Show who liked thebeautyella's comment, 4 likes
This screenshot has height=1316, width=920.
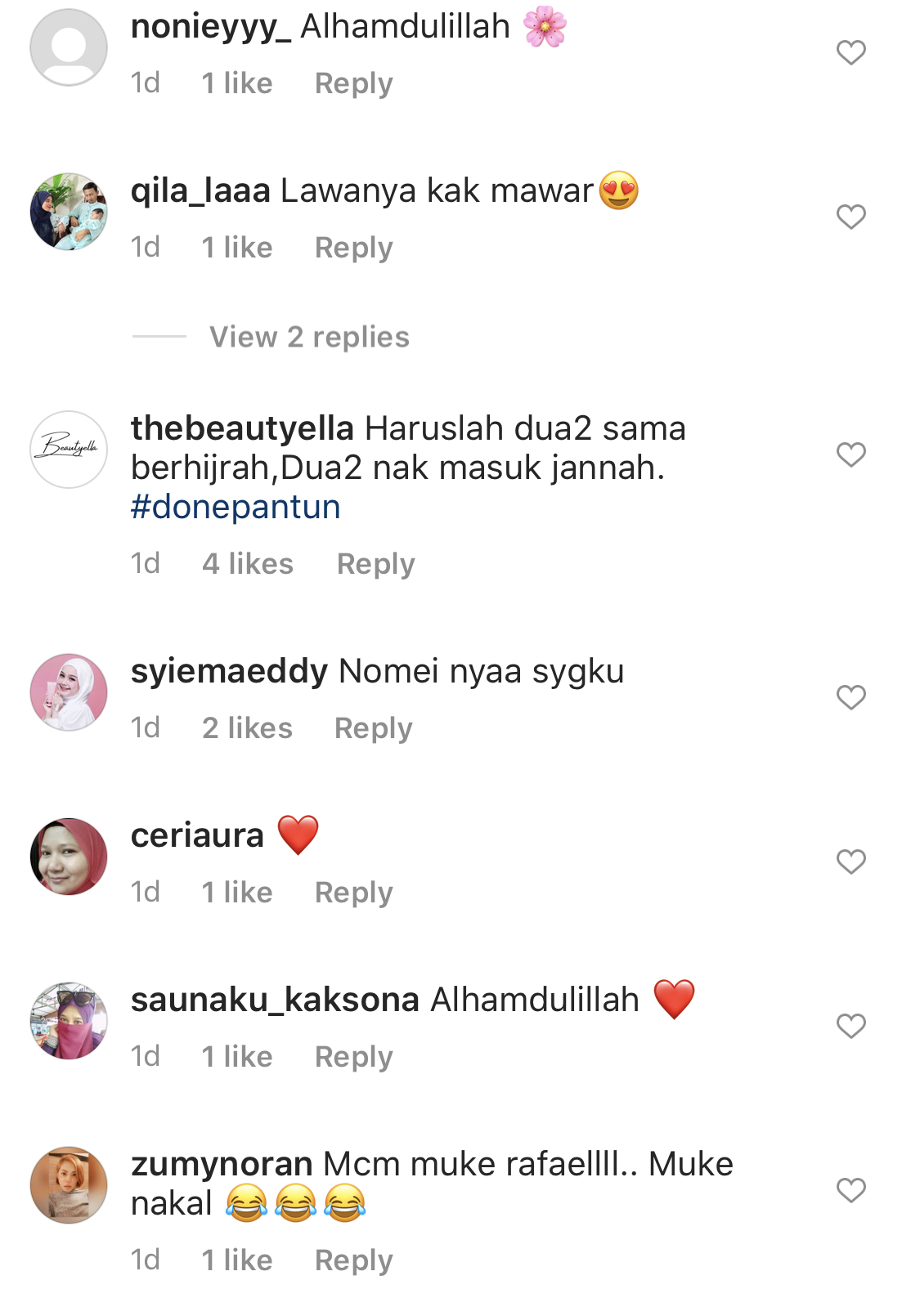[248, 564]
